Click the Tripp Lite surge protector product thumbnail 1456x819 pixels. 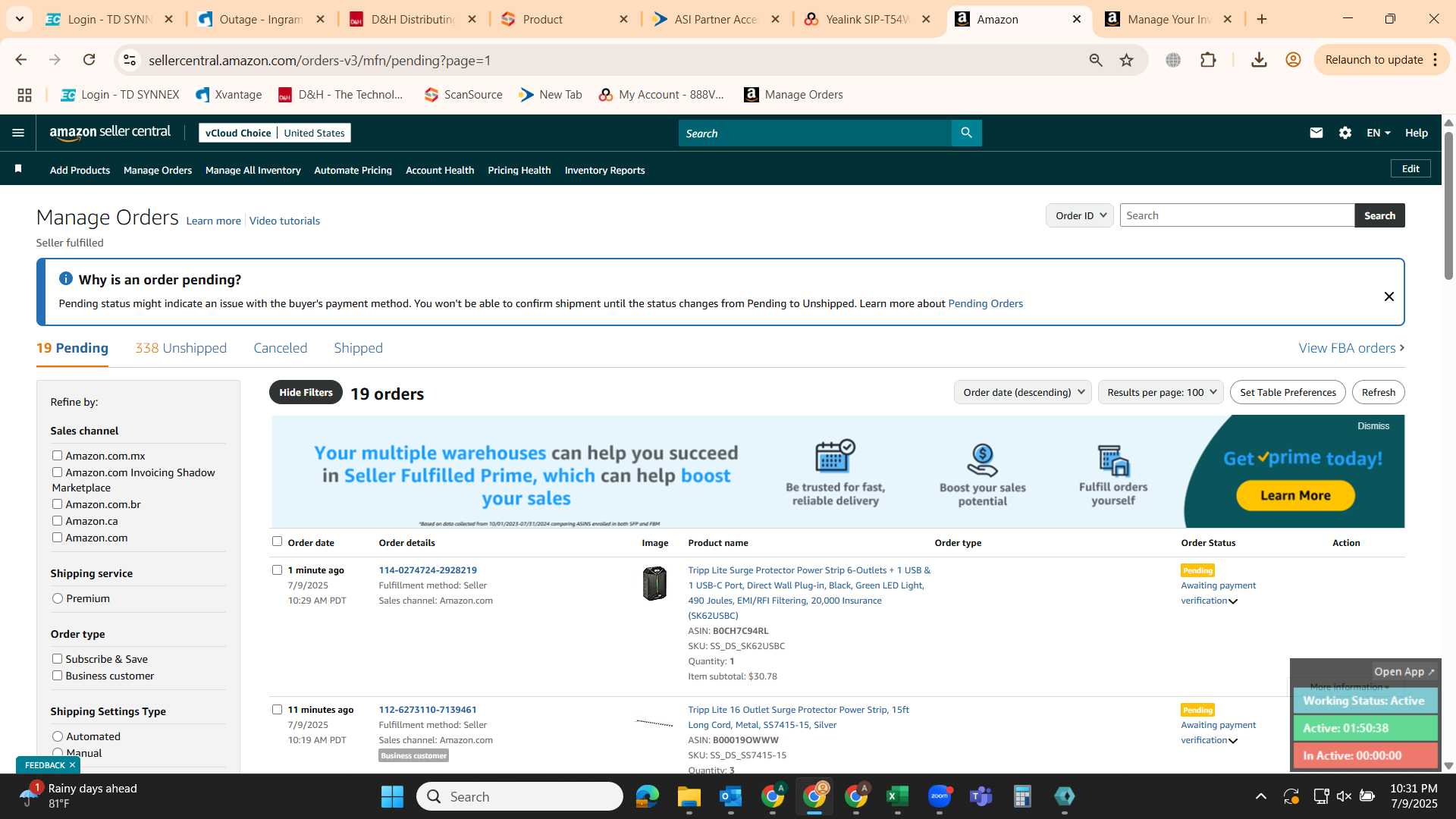(654, 583)
